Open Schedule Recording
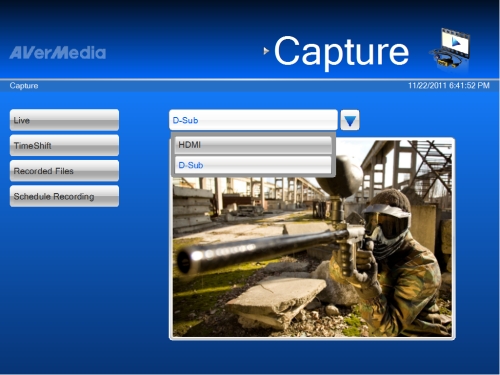This screenshot has width=500, height=375. pyautogui.click(x=64, y=196)
